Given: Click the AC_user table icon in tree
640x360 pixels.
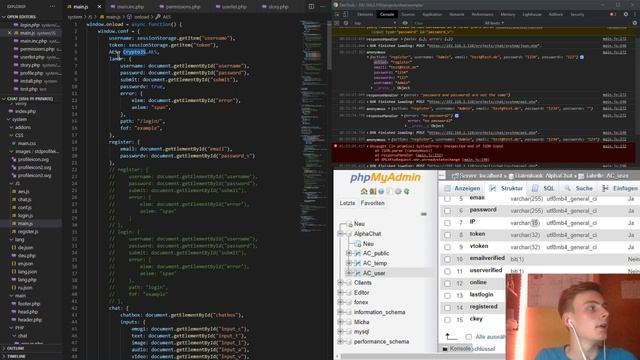Looking at the screenshot, I should coord(358,273).
